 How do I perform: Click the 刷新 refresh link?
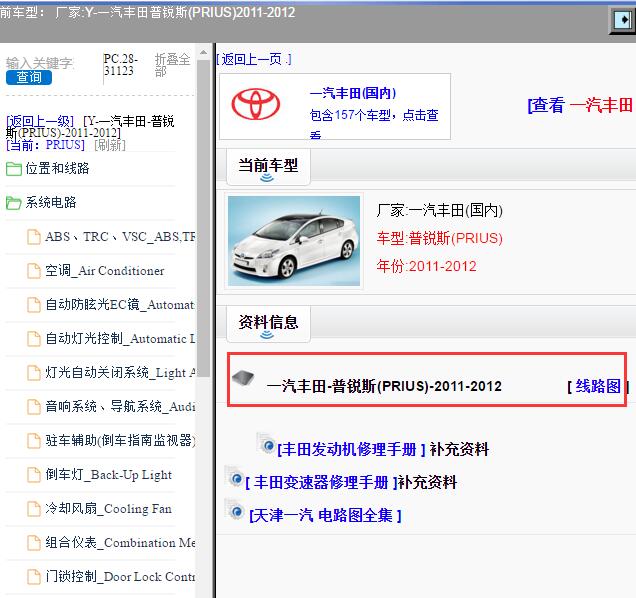110,145
